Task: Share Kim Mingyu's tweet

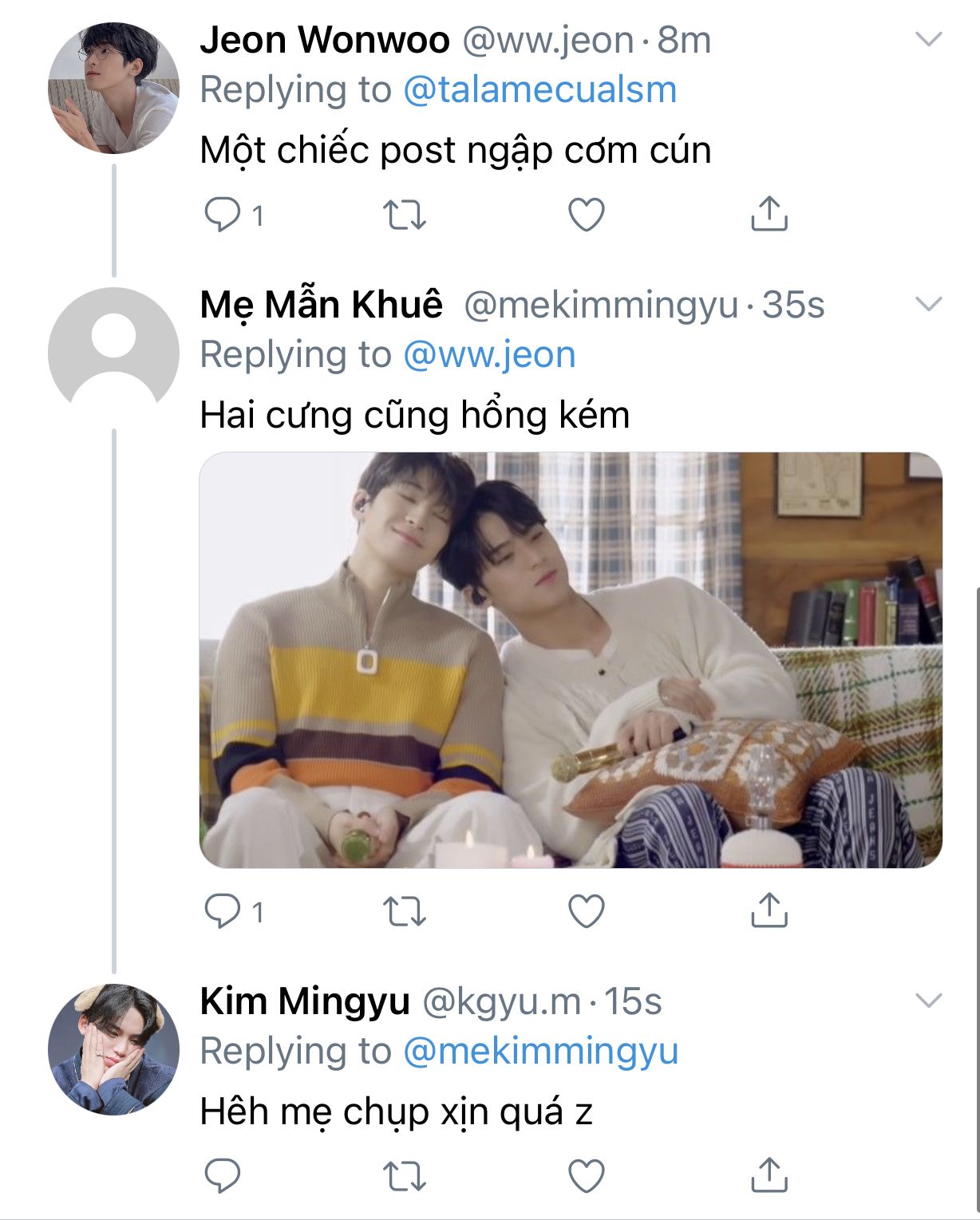Action: point(769,1175)
